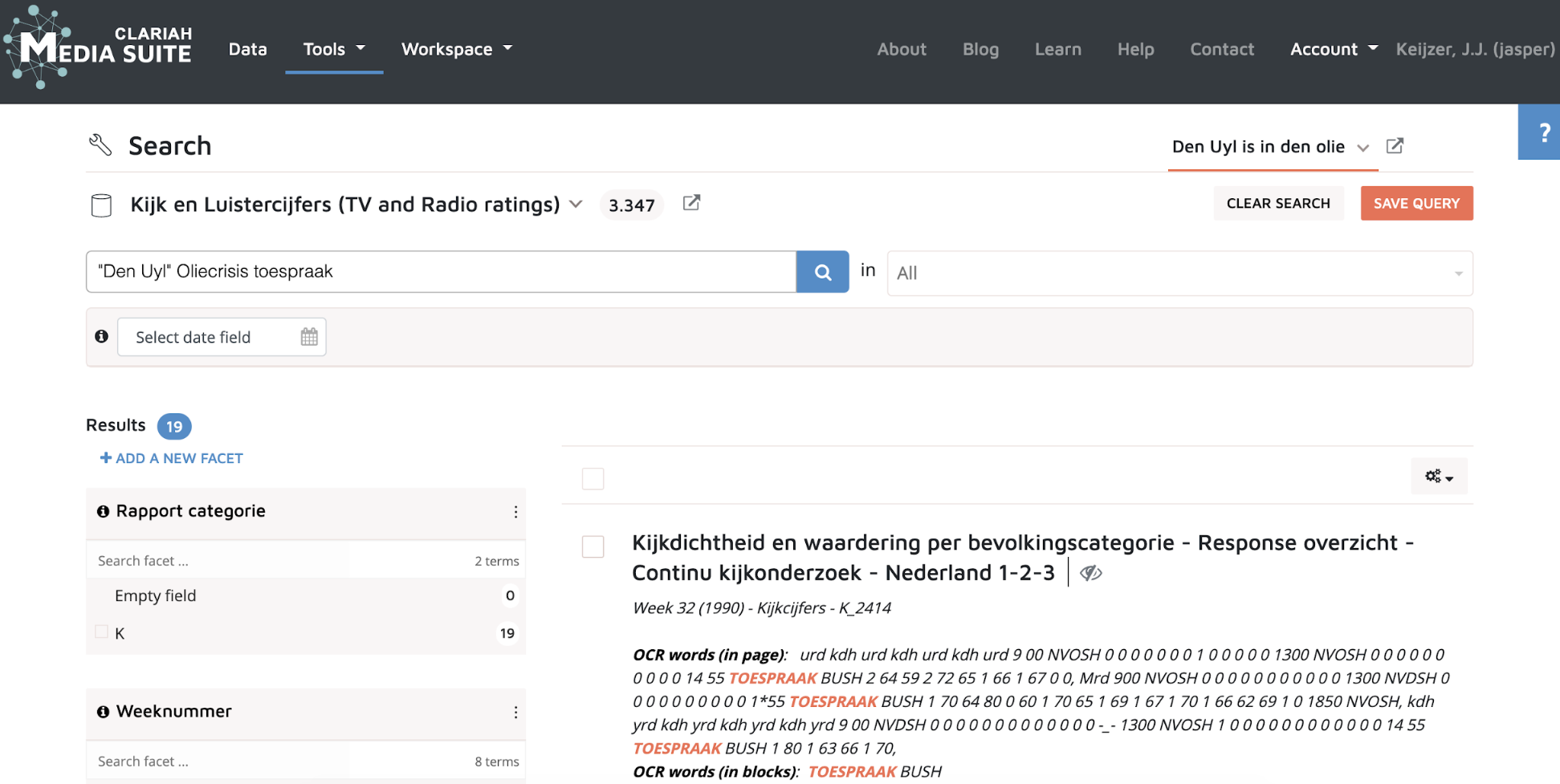Expand the Den Uyl is in den olie project dropdown
This screenshot has height=784, width=1560.
(x=1362, y=148)
